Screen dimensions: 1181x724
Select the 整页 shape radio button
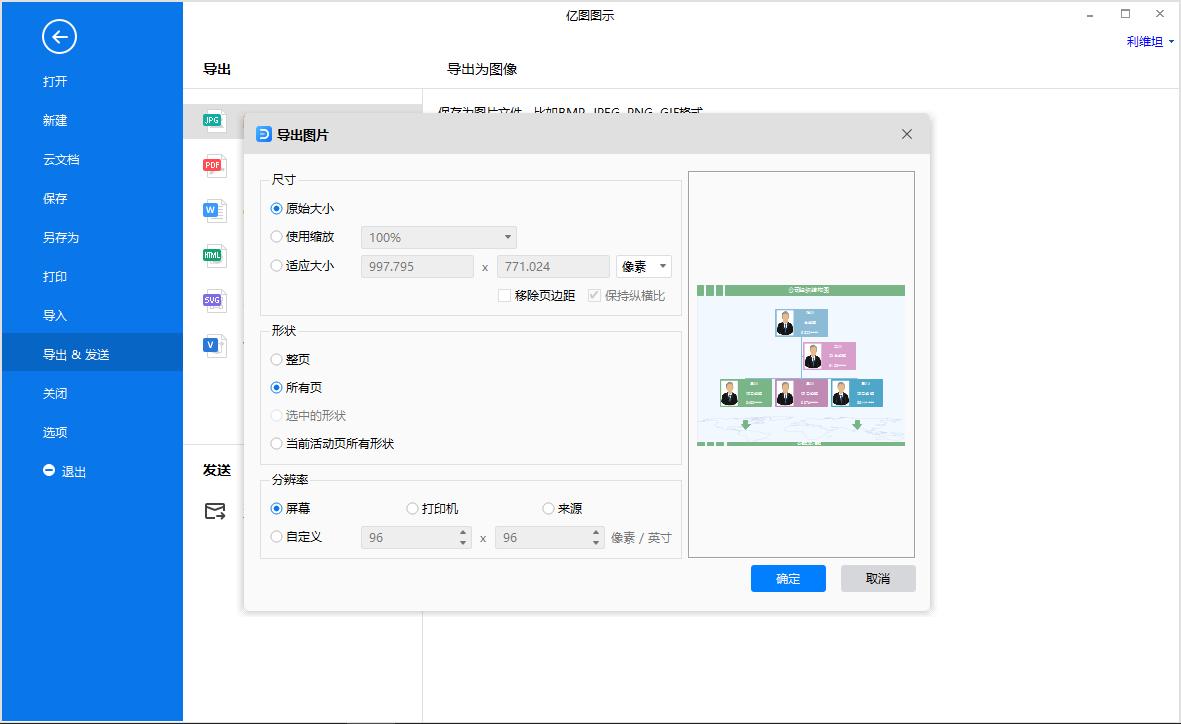(x=276, y=359)
